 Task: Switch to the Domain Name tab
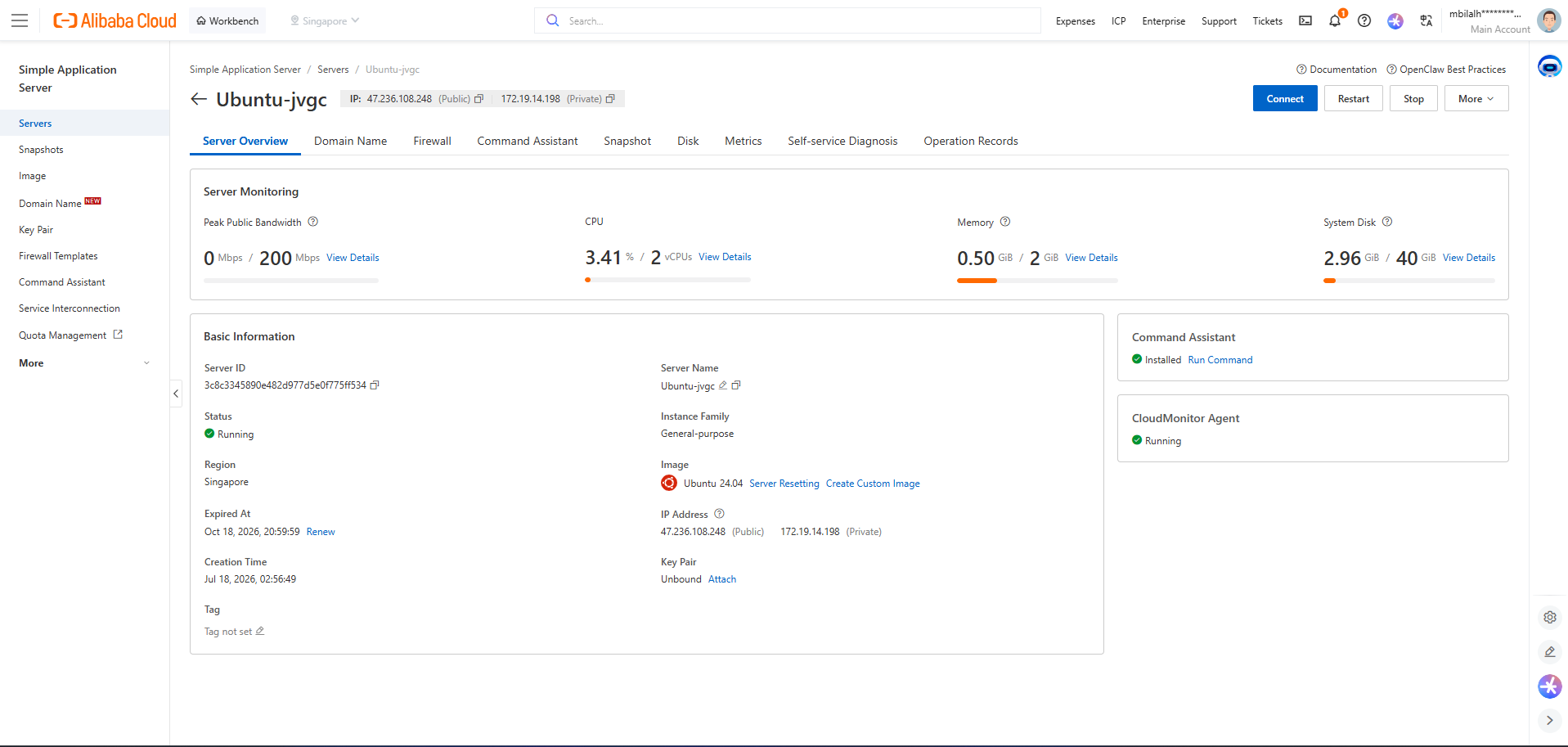tap(351, 142)
